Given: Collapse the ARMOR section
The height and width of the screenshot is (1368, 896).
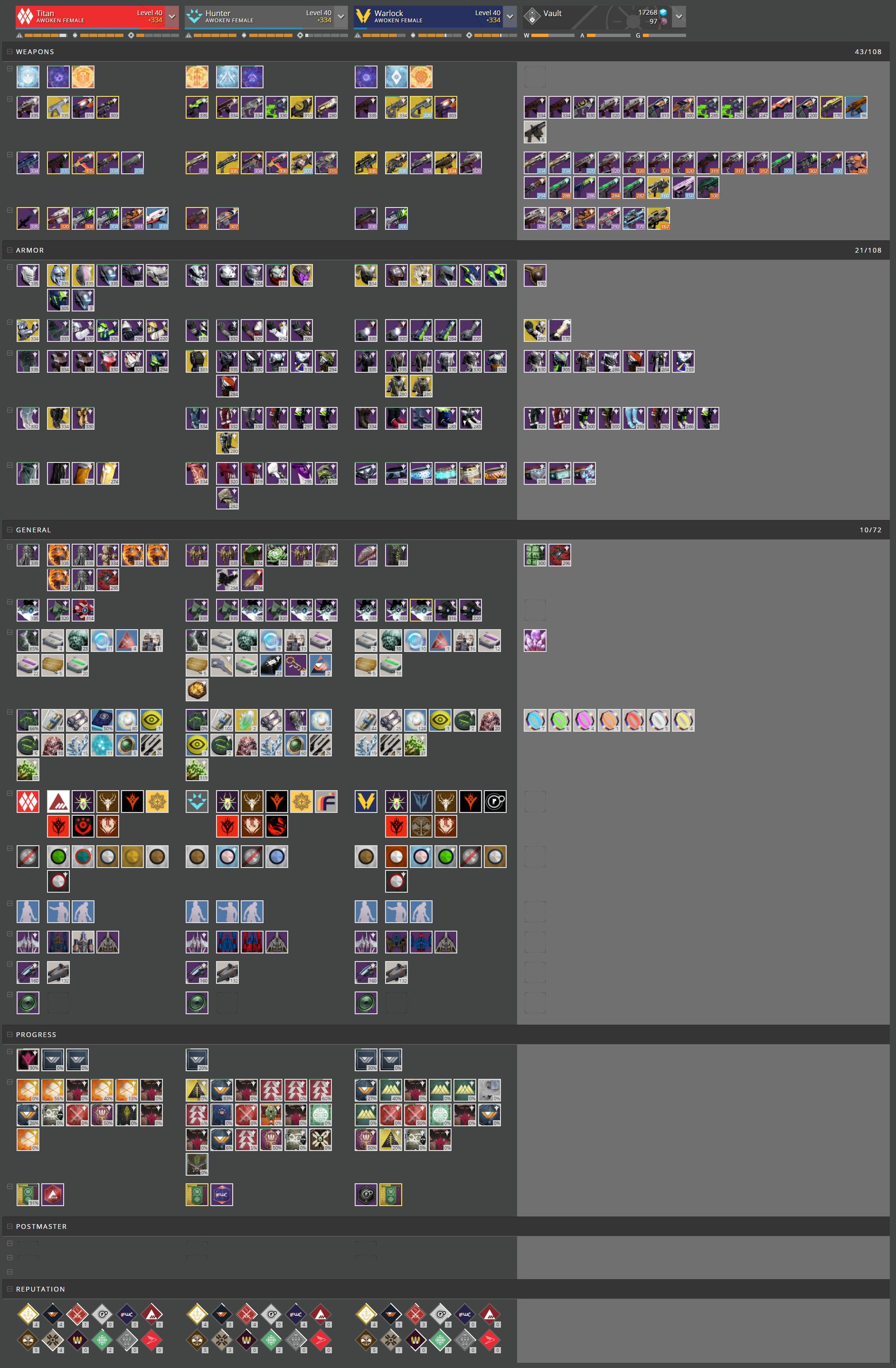Looking at the screenshot, I should (10, 250).
